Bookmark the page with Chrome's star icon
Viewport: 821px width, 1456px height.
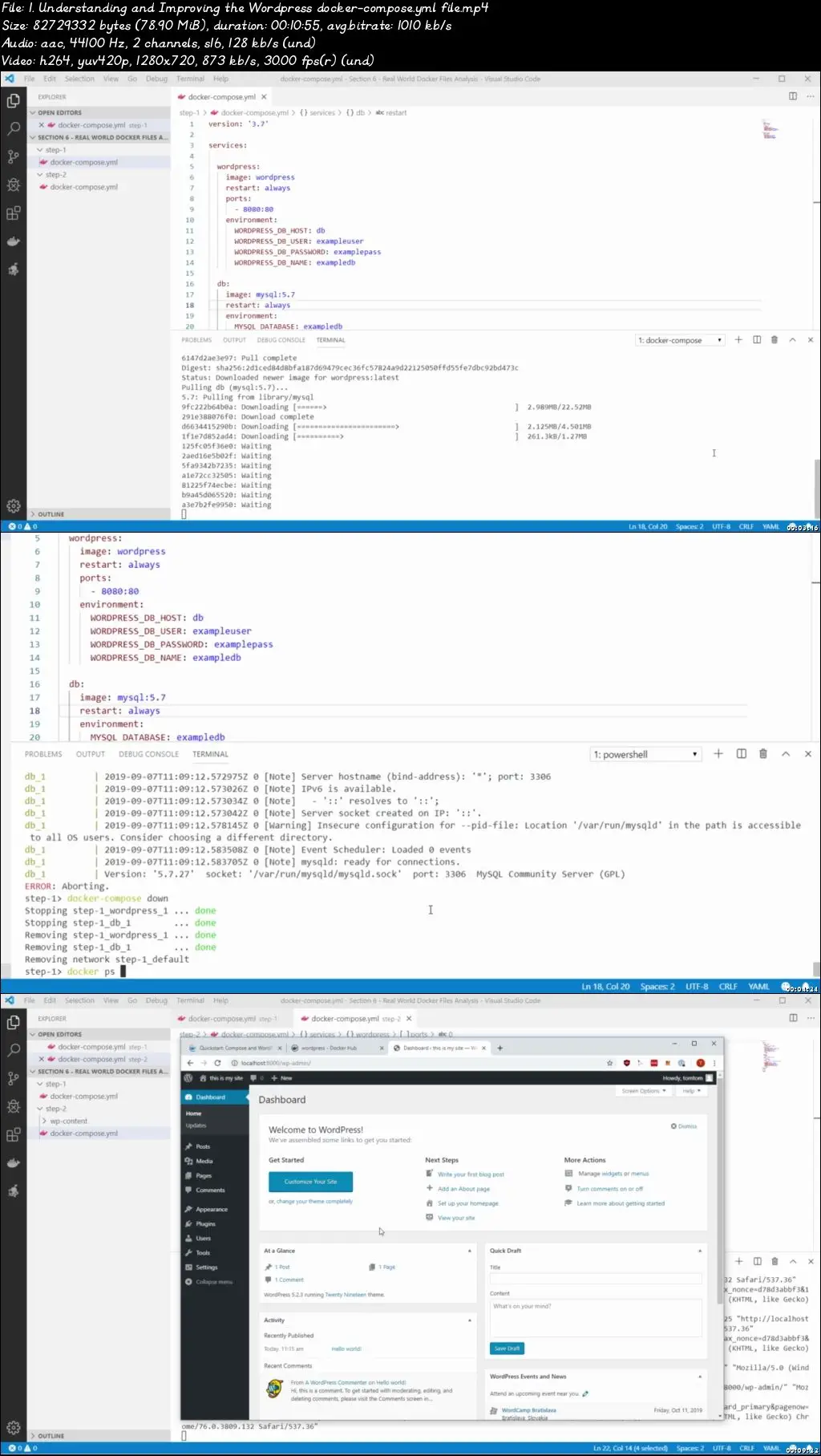[x=610, y=1063]
